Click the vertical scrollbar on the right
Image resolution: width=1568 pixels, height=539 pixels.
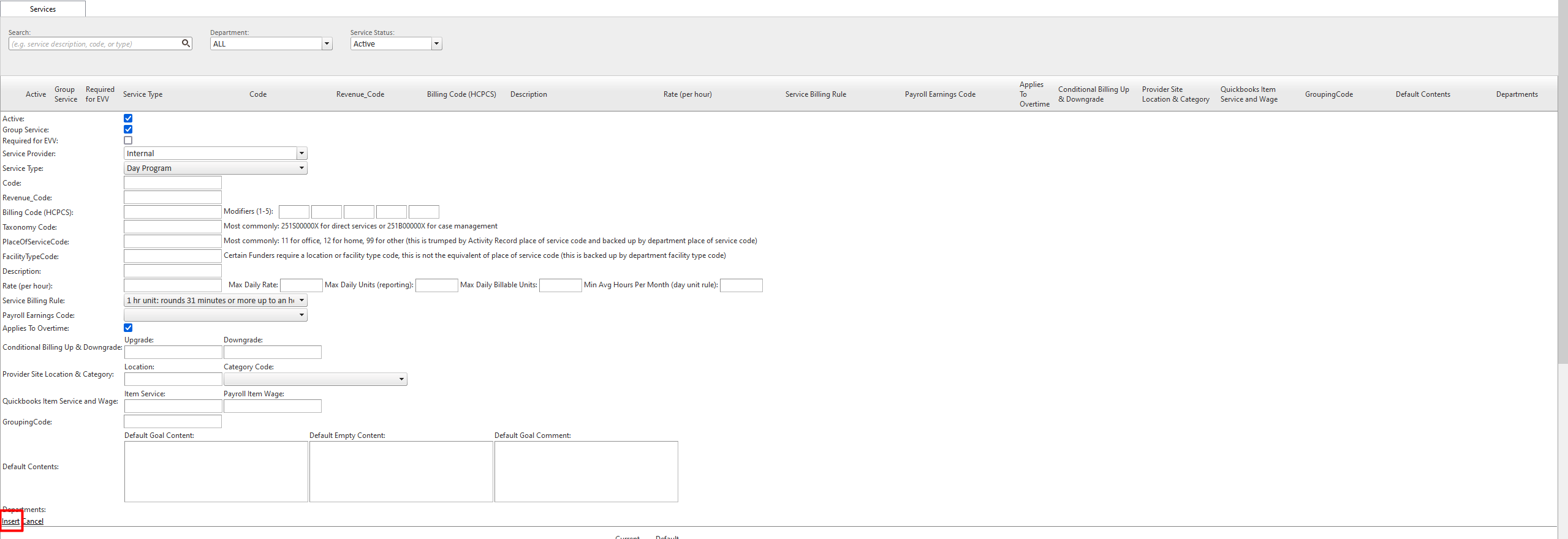(1562, 184)
